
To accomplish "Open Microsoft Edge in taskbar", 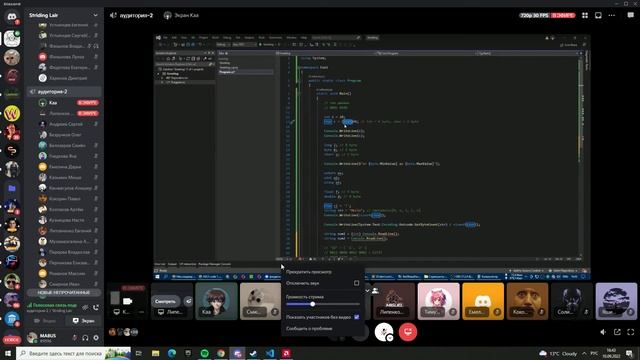I will (x=172, y=353).
